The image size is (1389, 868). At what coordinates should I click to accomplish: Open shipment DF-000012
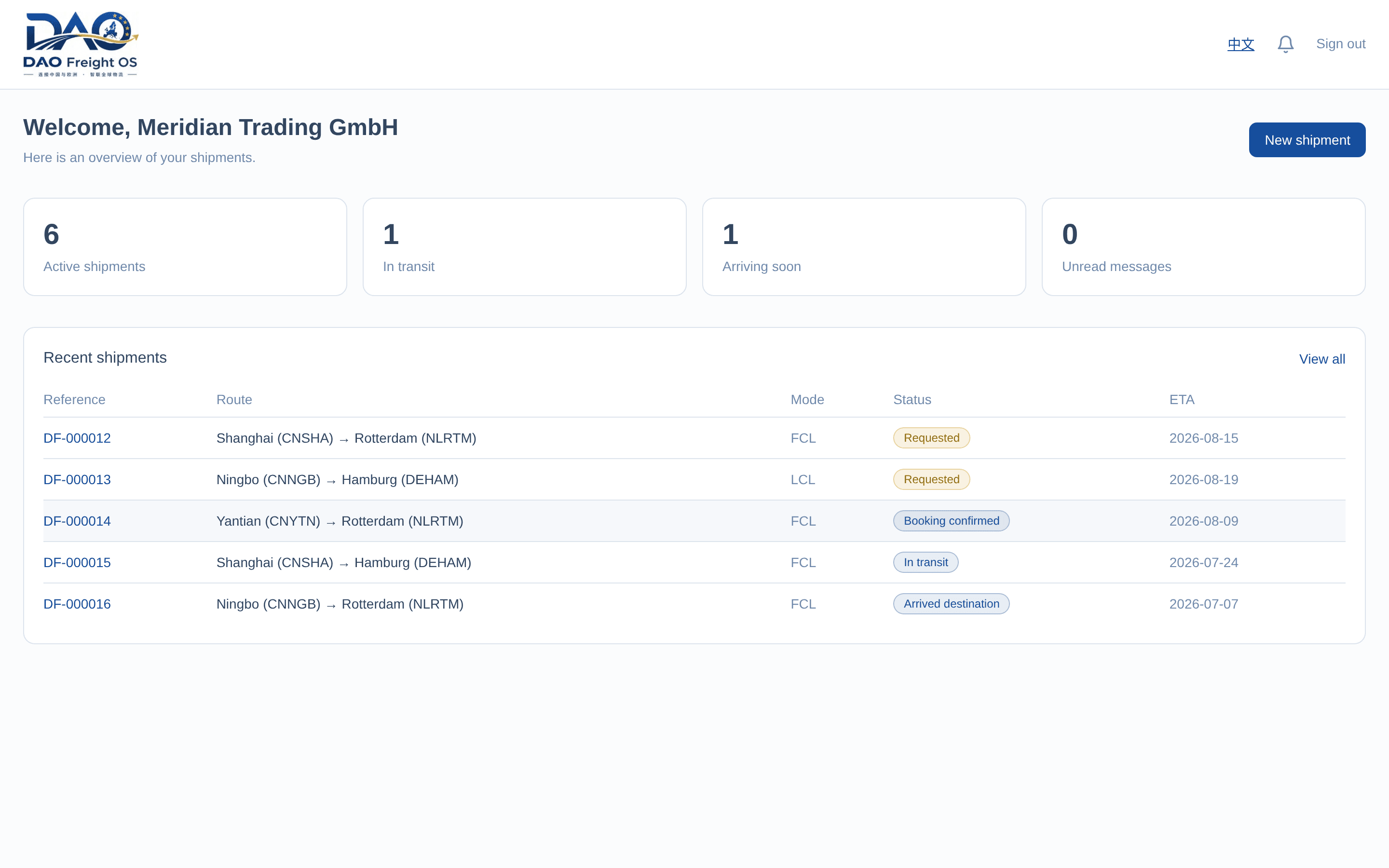click(x=77, y=438)
